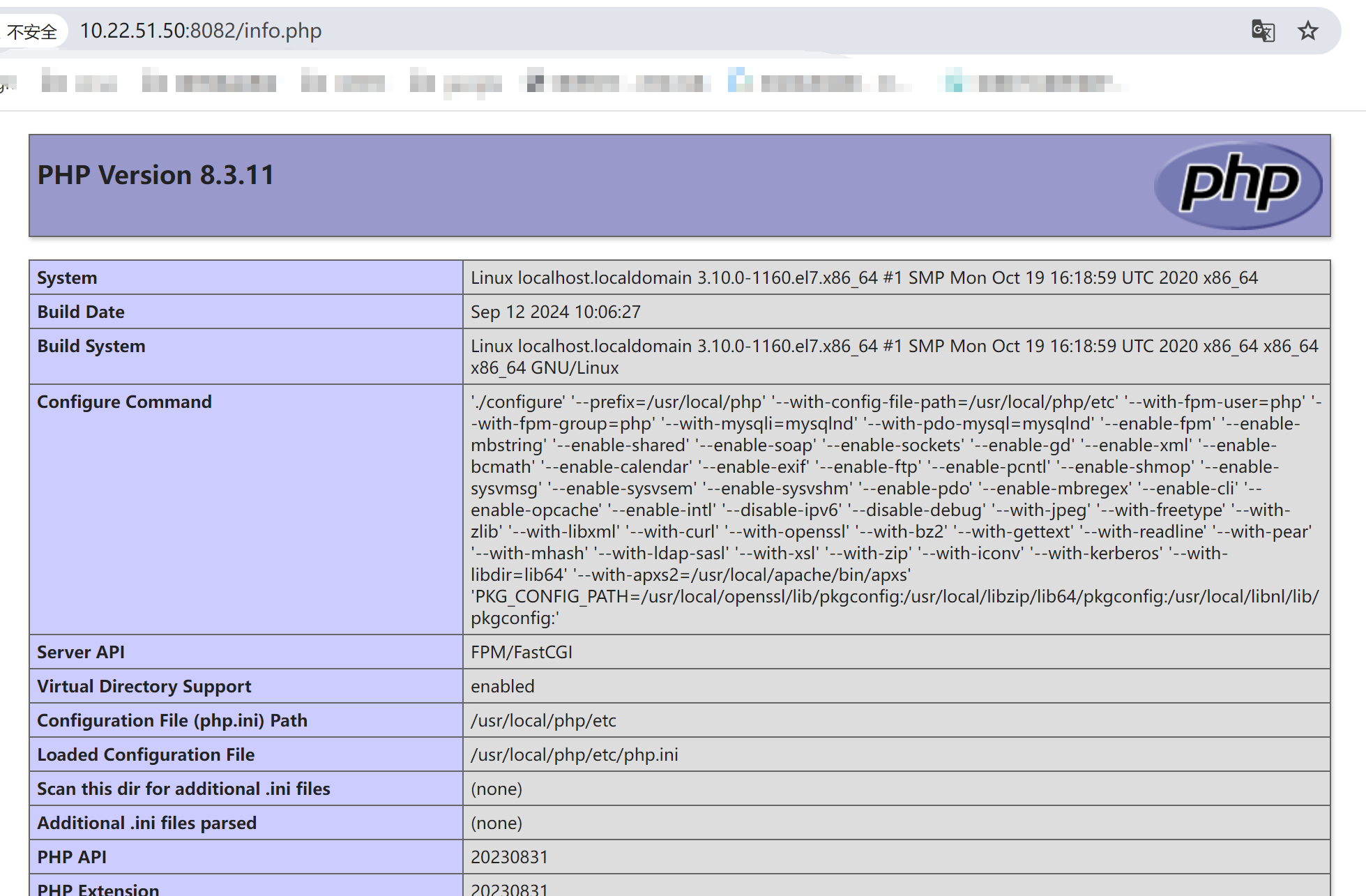
Task: Click the Configure Command row label
Action: click(x=124, y=402)
